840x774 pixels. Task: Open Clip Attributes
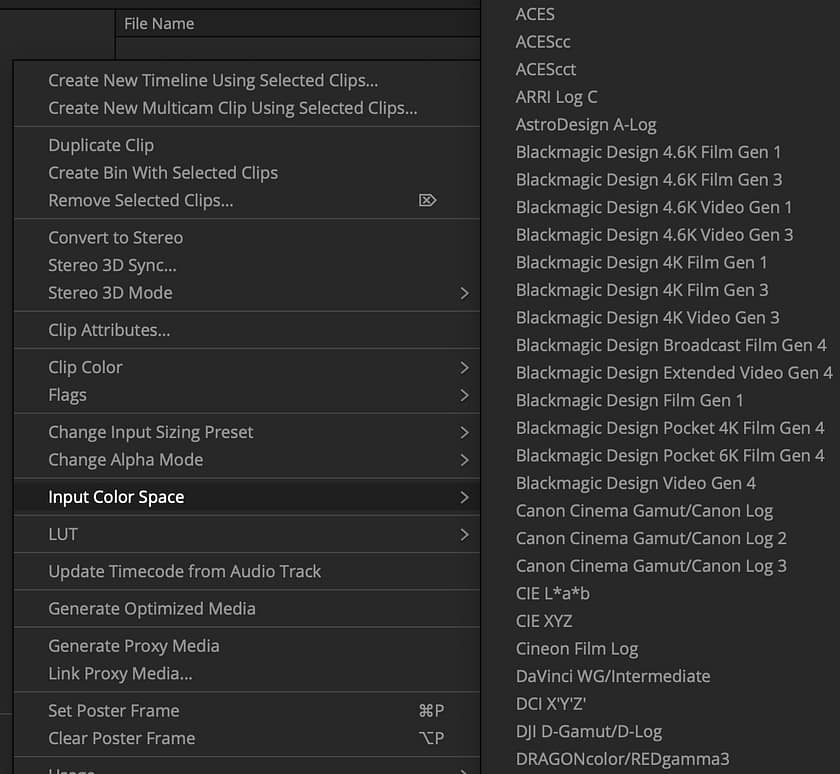click(109, 330)
